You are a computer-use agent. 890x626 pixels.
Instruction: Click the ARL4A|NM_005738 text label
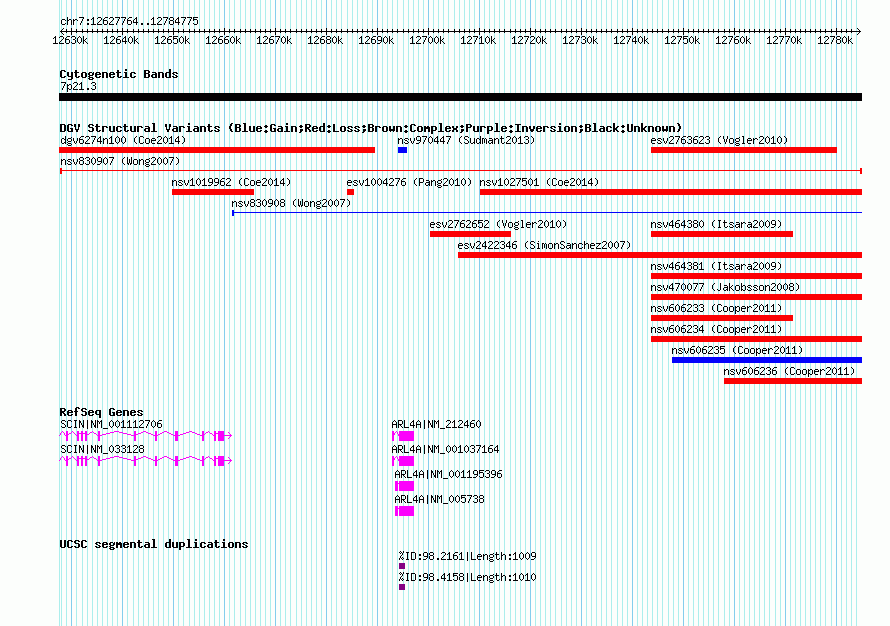(439, 499)
